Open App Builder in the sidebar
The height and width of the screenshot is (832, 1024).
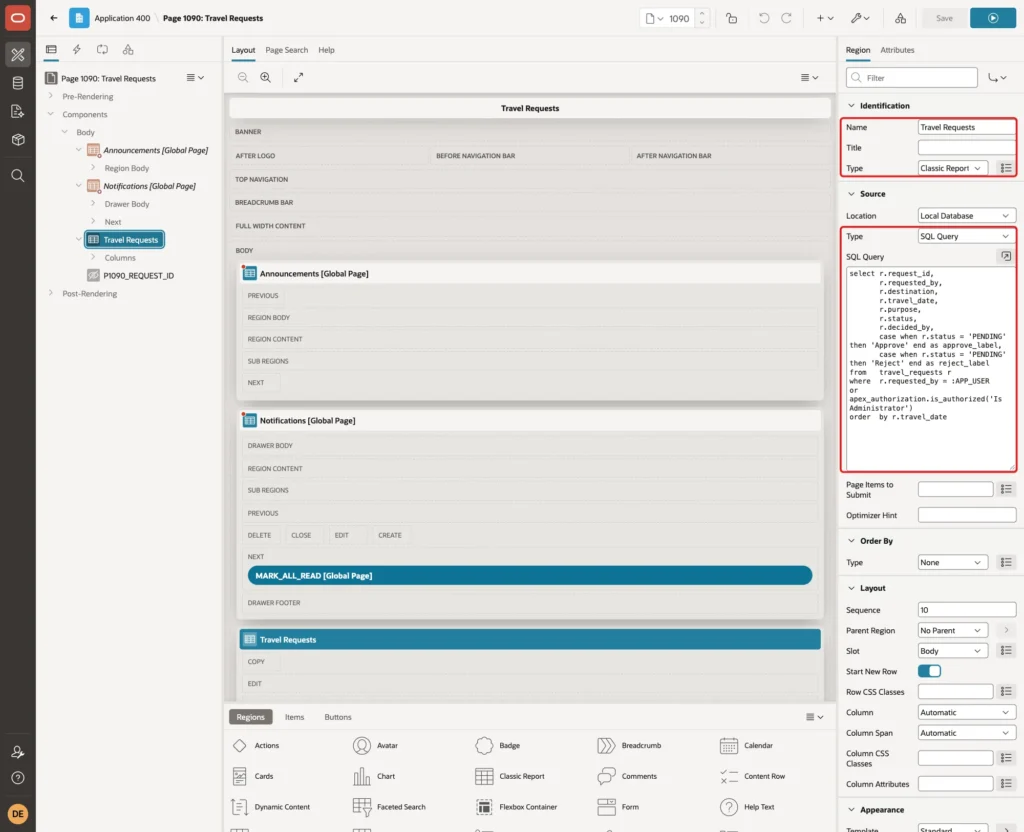[x=18, y=54]
